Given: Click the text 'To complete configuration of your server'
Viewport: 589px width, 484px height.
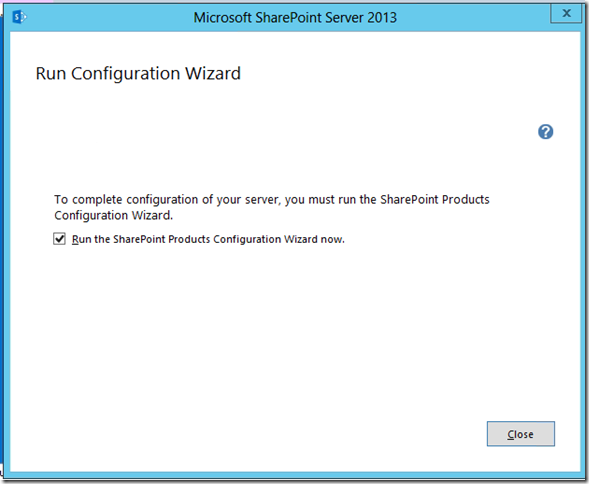Looking at the screenshot, I should [x=167, y=200].
